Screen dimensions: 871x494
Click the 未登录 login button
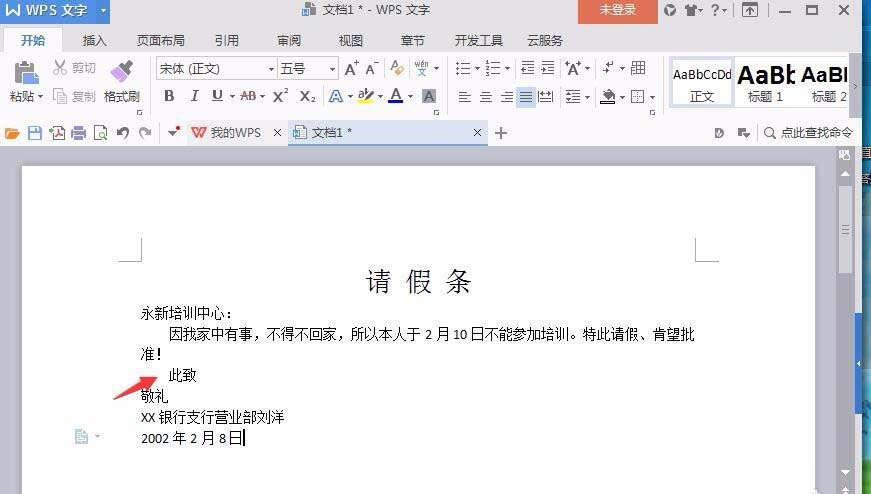(618, 10)
